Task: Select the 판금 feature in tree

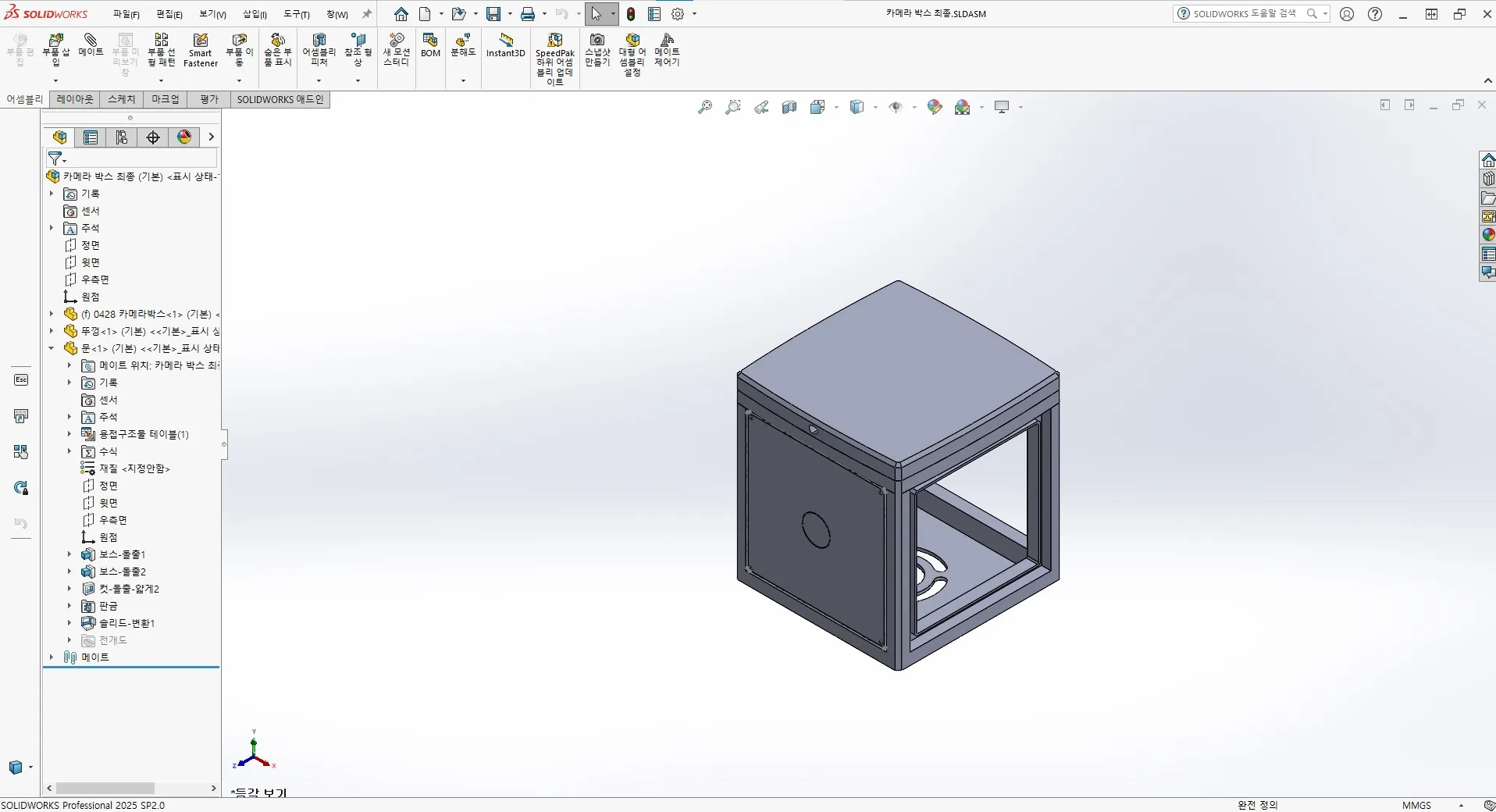Action: [109, 606]
